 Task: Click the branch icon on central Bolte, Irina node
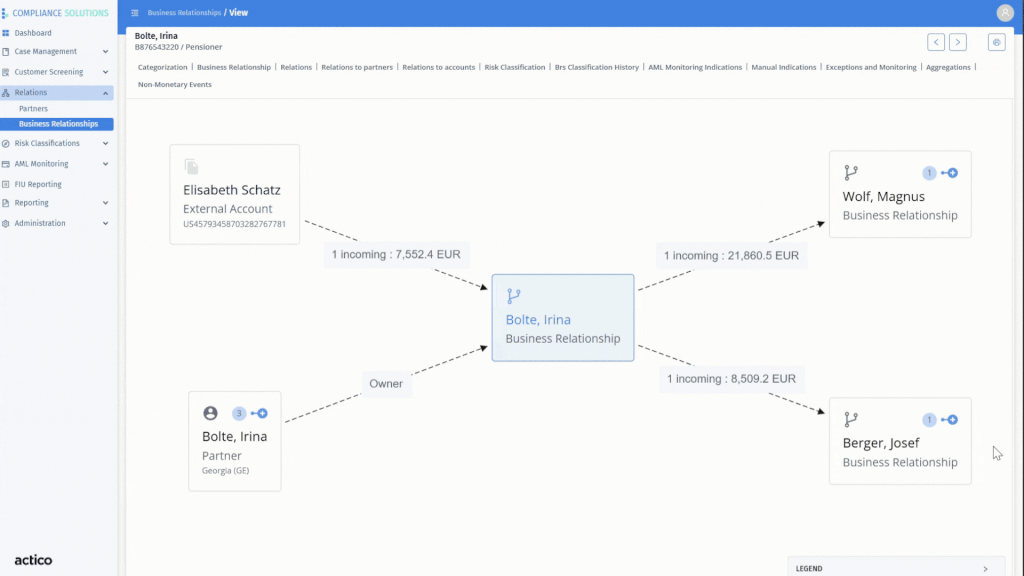[x=514, y=296]
